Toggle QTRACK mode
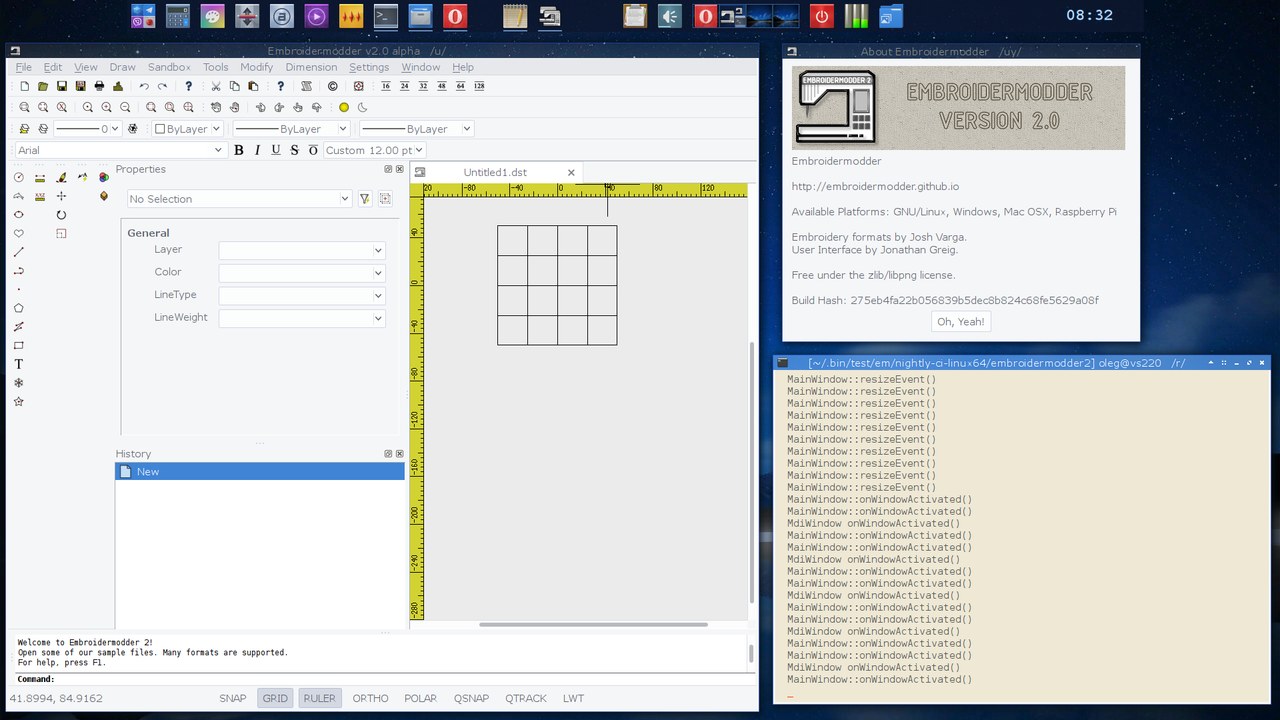The image size is (1280, 720). click(x=526, y=698)
